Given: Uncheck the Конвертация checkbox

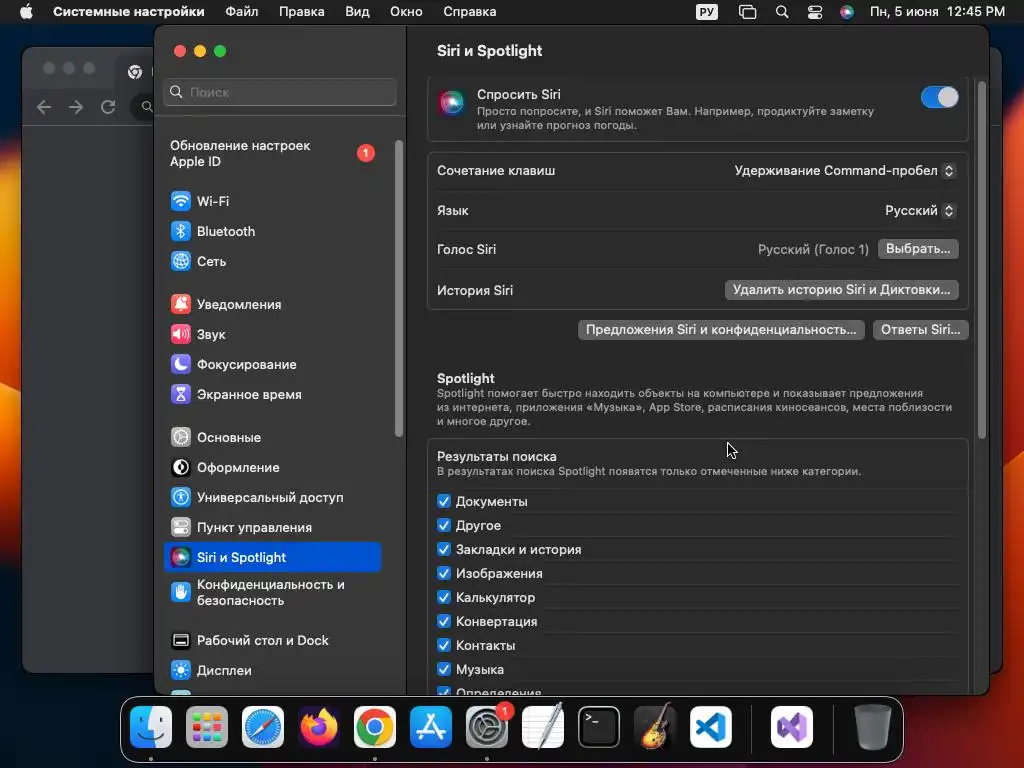Looking at the screenshot, I should coord(444,621).
